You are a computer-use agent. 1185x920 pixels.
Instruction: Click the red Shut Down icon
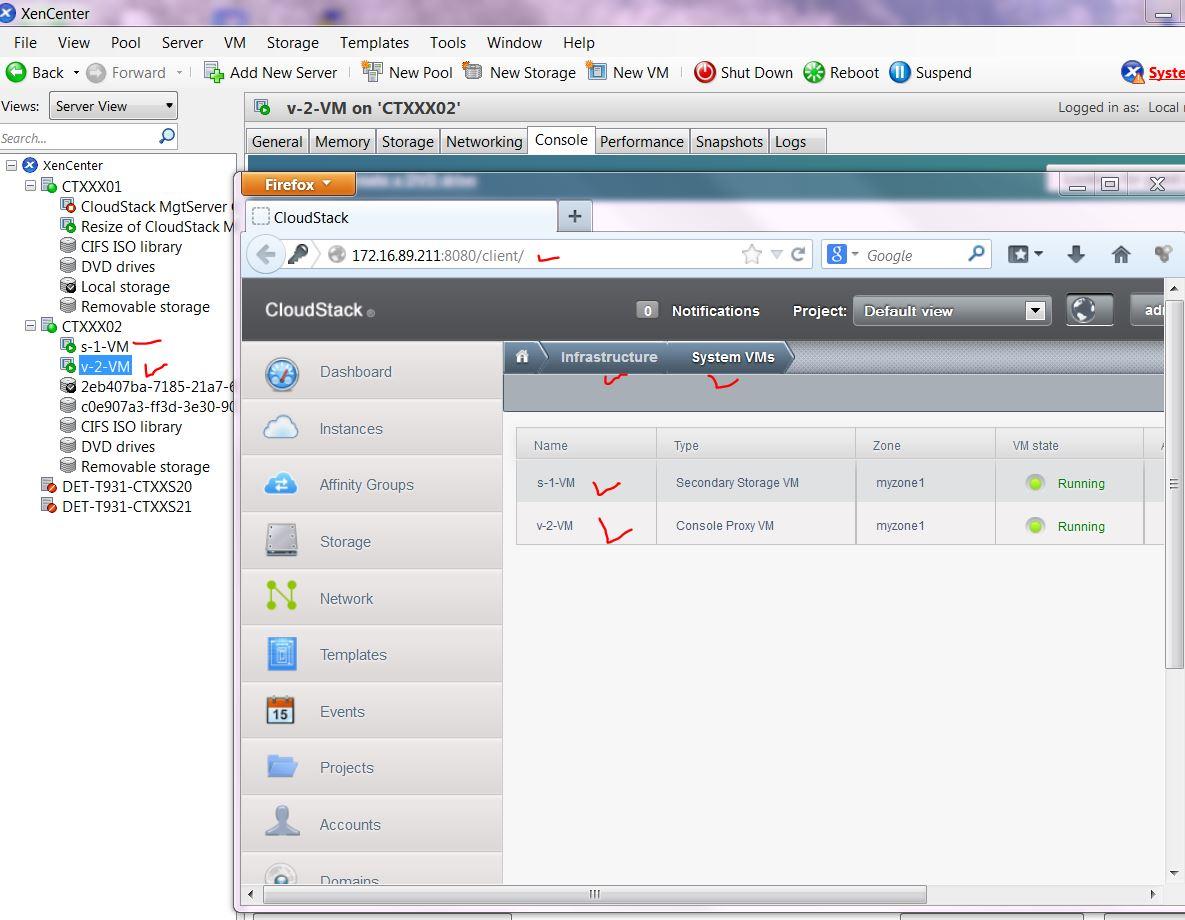704,73
